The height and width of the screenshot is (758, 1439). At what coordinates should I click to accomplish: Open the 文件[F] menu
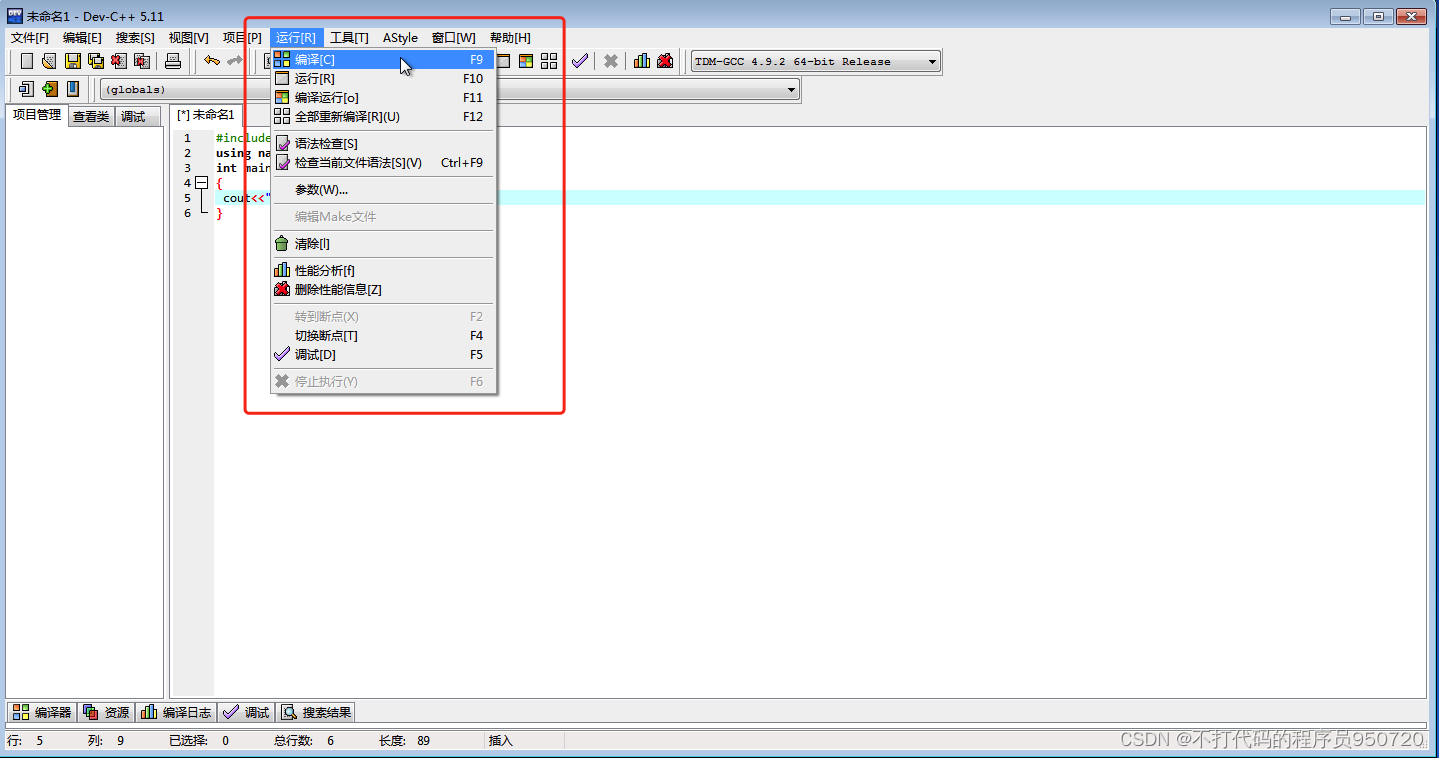pyautogui.click(x=30, y=37)
